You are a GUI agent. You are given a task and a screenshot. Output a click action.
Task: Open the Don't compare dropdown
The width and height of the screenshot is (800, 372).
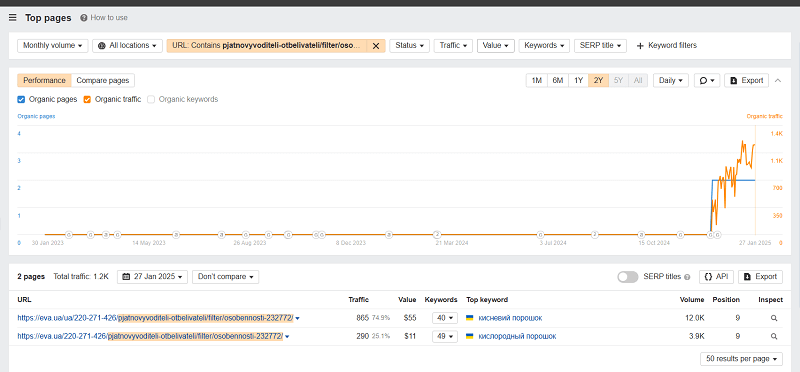[226, 277]
